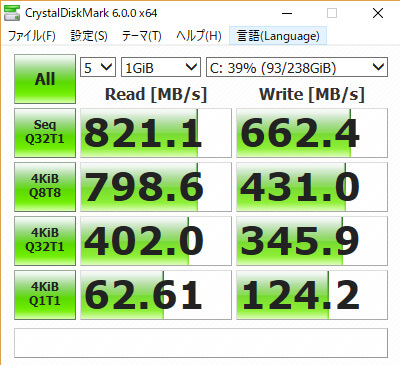Click the Write [MB/s] column header
This screenshot has height=365, width=400.
point(312,94)
